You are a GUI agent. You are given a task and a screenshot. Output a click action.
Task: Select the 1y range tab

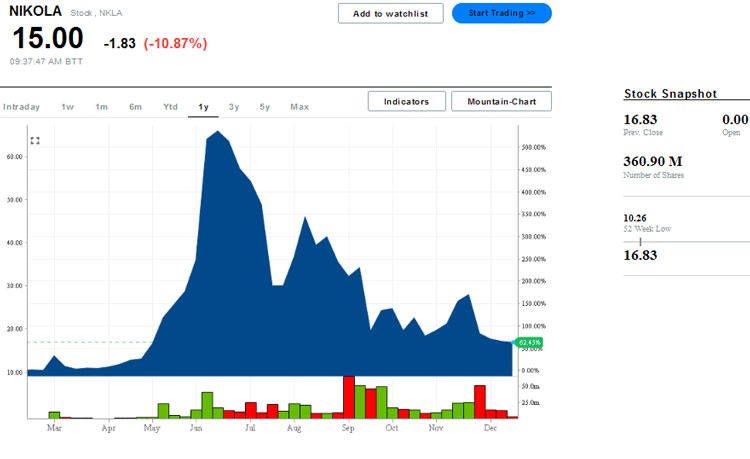click(203, 106)
